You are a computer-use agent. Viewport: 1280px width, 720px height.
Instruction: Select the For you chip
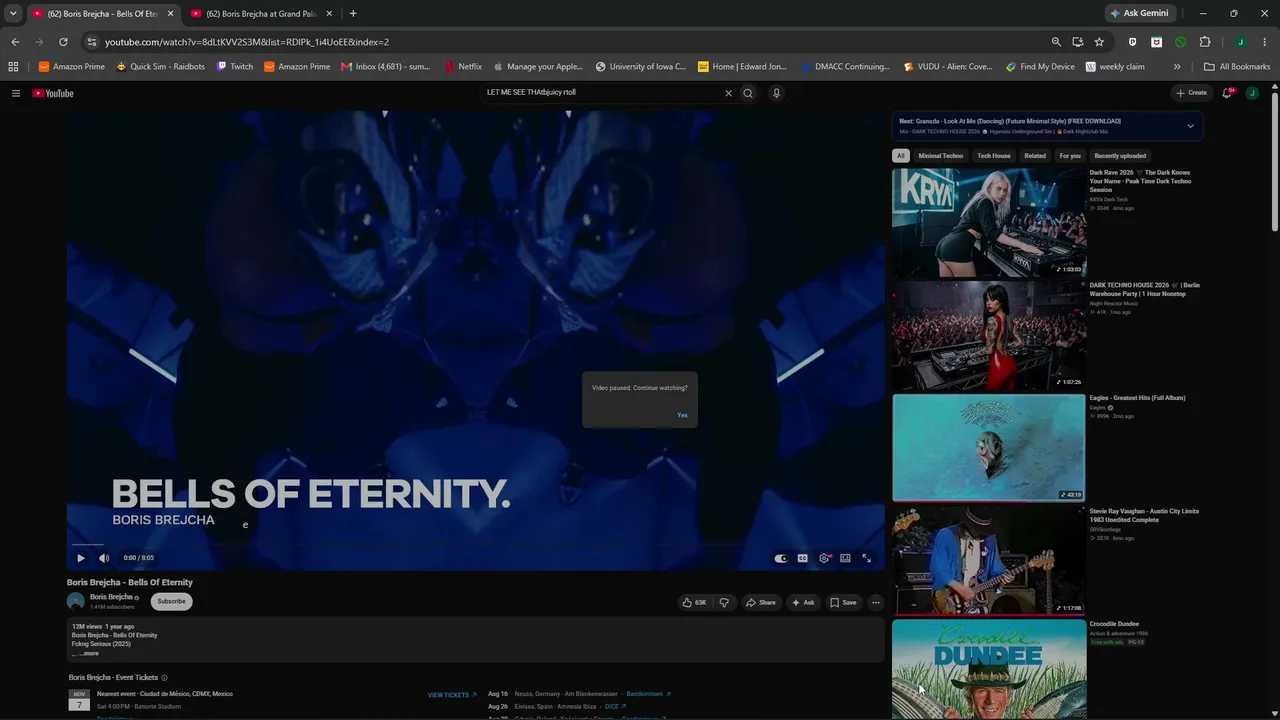coord(1070,156)
